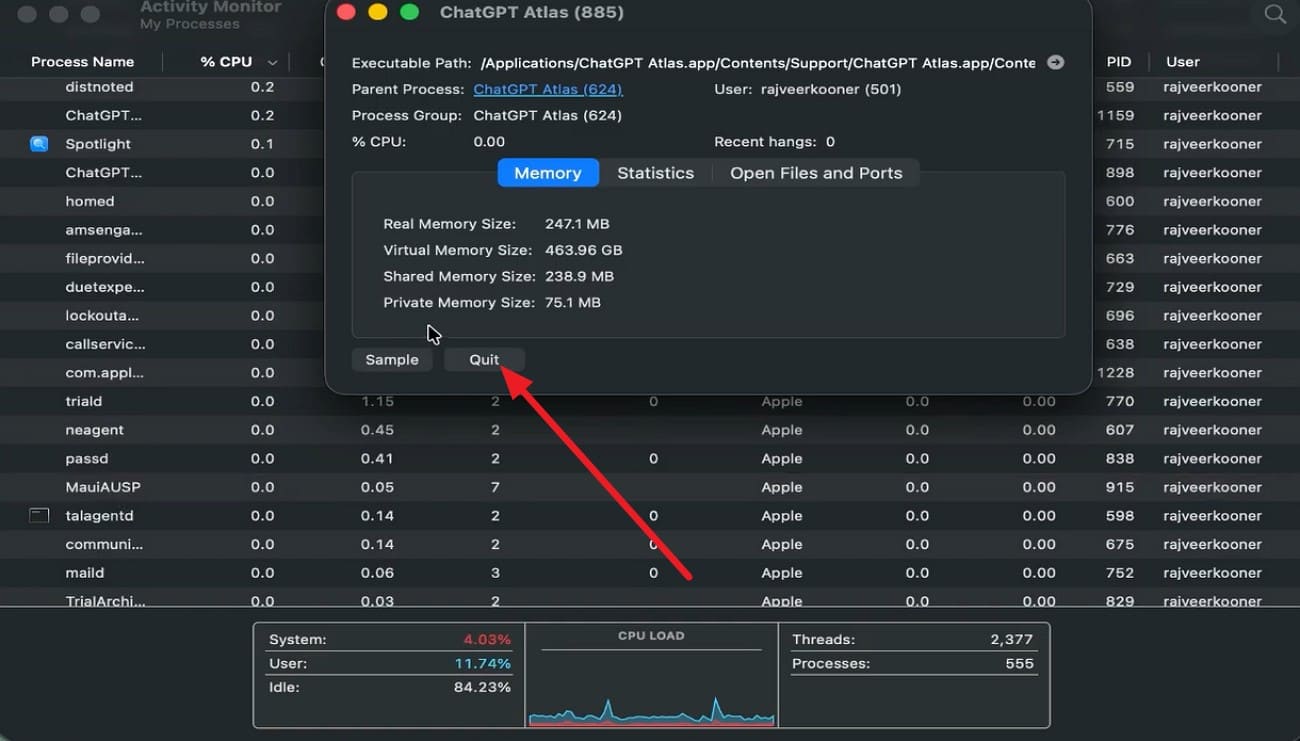
Task: Toggle sort order using % CPU chevron
Action: [x=272, y=62]
